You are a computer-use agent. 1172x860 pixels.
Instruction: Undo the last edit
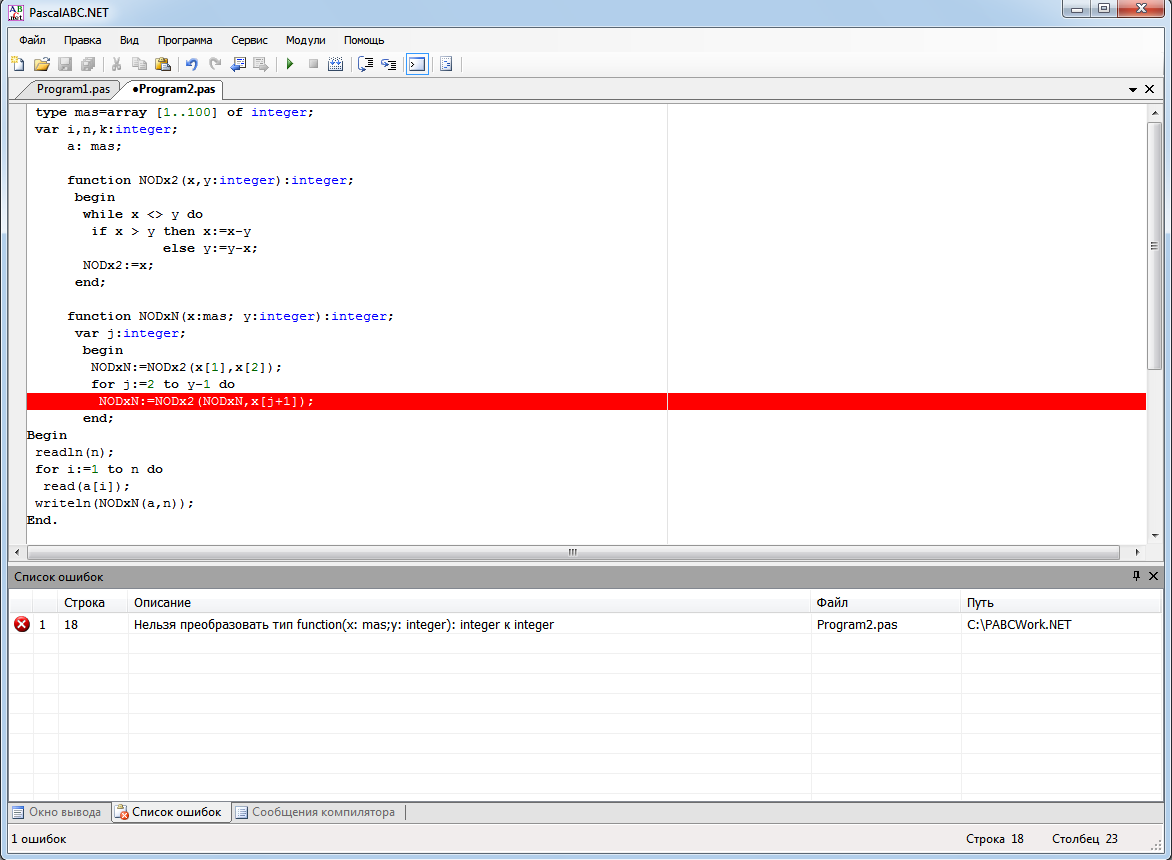[192, 64]
